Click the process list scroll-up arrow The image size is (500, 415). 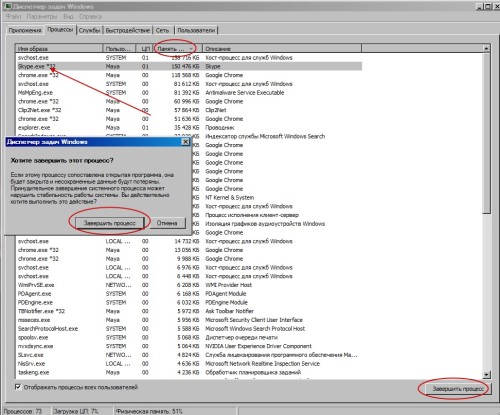click(x=486, y=49)
